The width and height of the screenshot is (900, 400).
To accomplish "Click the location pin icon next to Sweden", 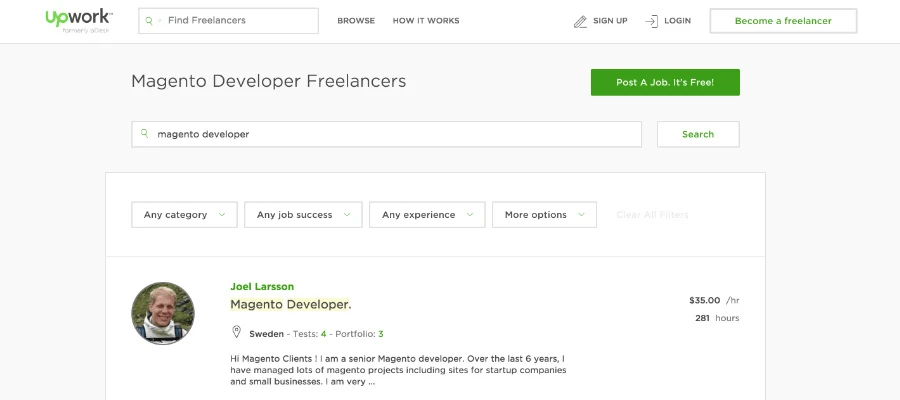I will tap(237, 333).
